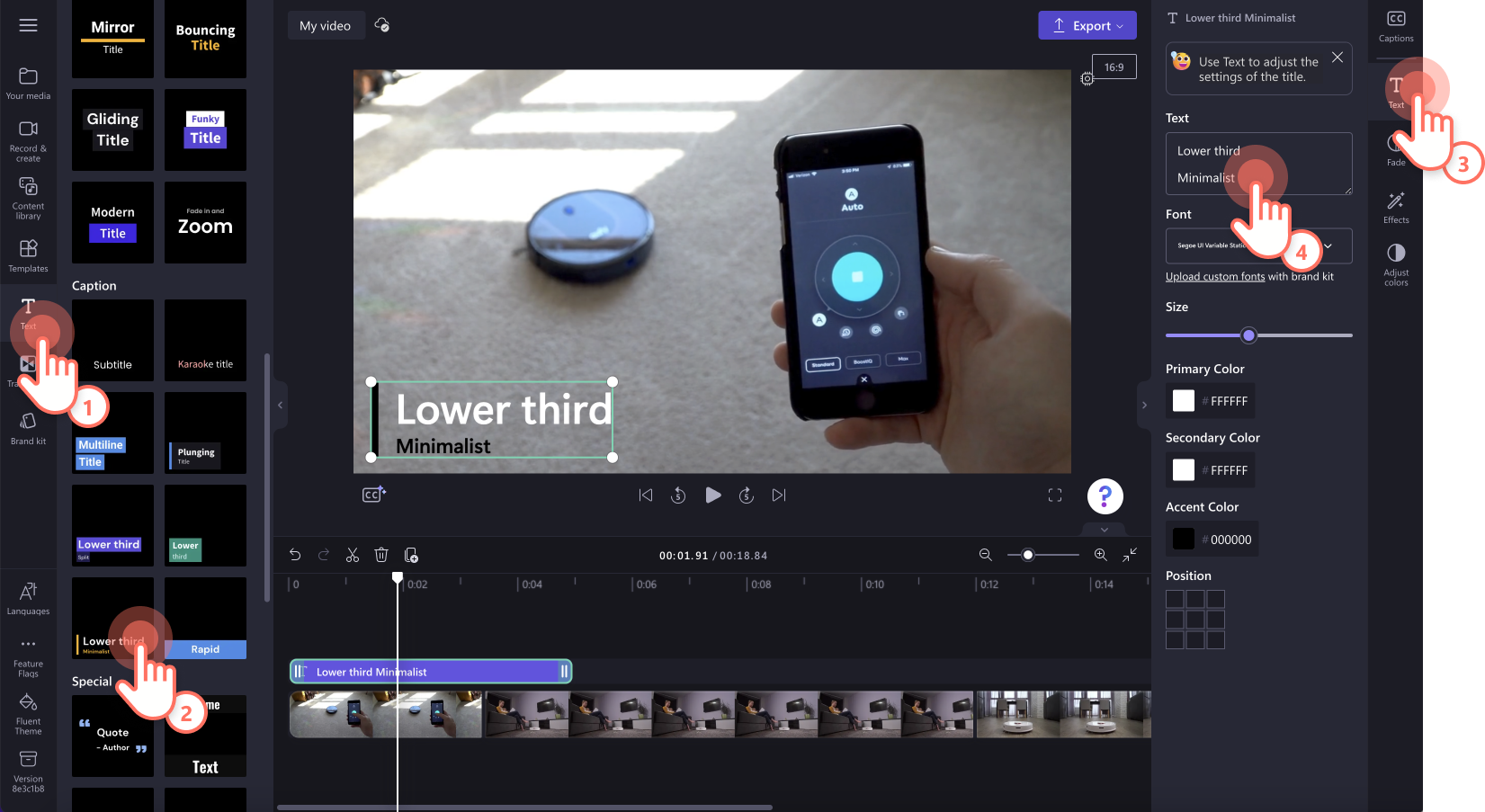Select the Gliding Title template
The width and height of the screenshot is (1485, 812).
(112, 129)
